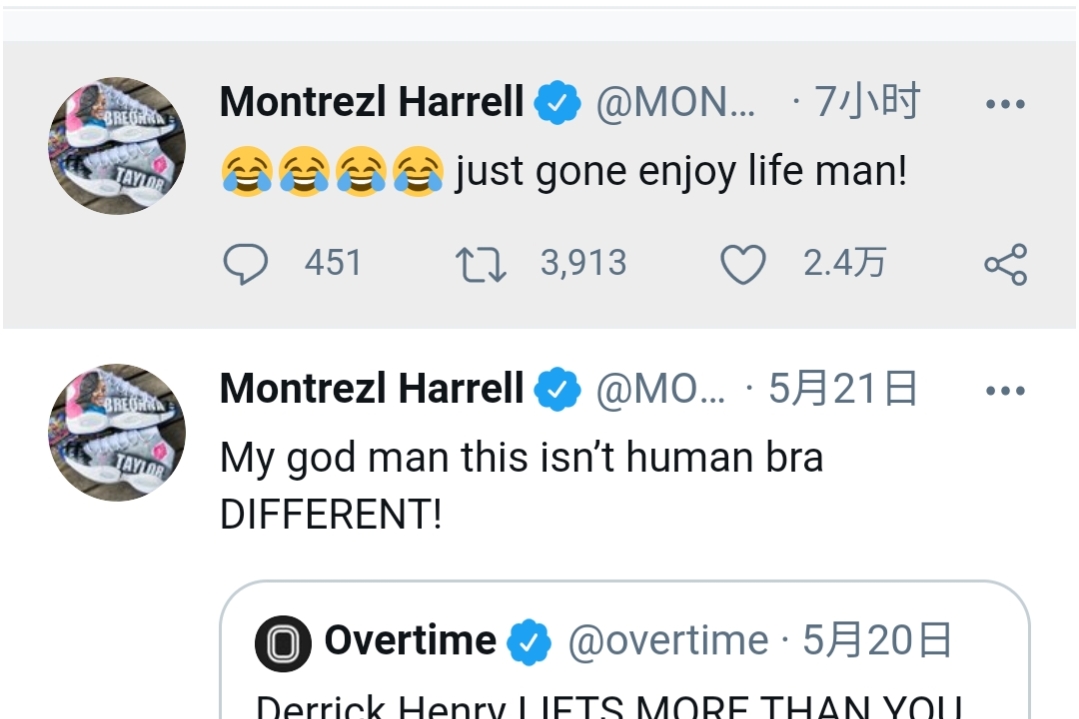The image size is (1079, 719).
Task: Open Overtime account name in quoted tweet
Action: [410, 641]
